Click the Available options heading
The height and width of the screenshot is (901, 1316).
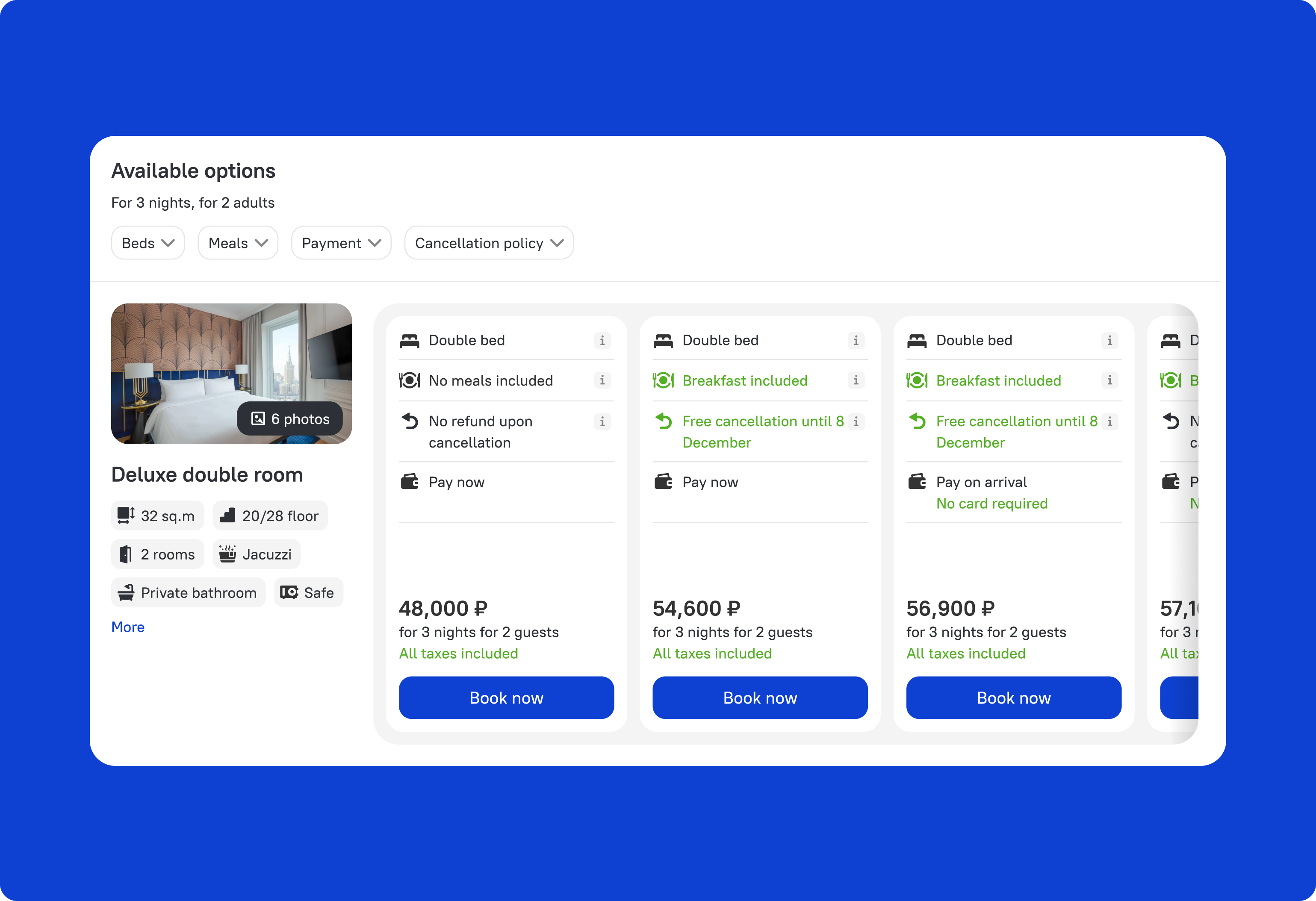[x=193, y=171]
